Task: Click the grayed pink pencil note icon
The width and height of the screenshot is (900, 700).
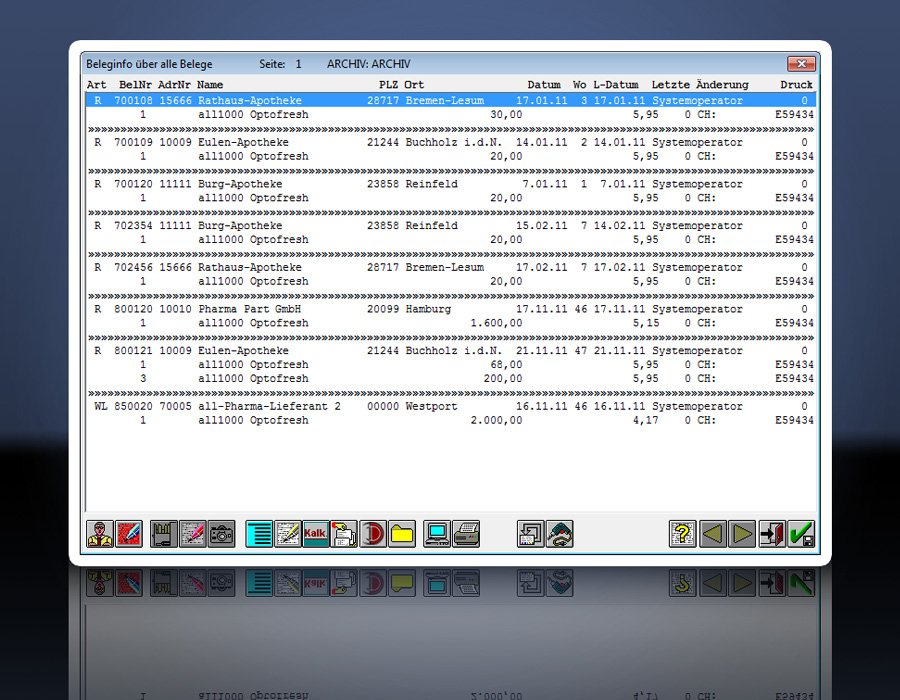Action: click(193, 534)
